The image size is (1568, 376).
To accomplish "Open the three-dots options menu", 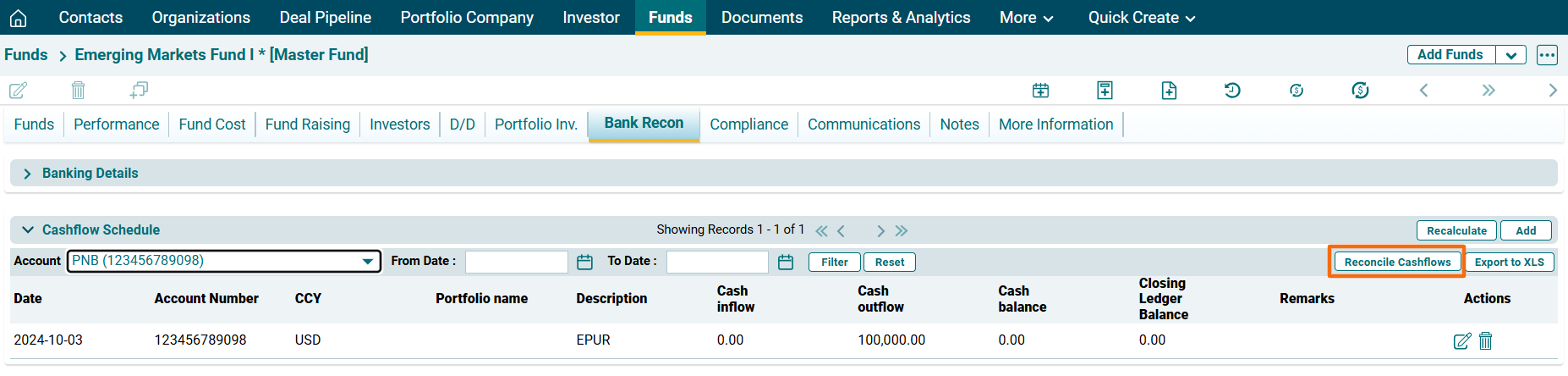I will point(1547,55).
